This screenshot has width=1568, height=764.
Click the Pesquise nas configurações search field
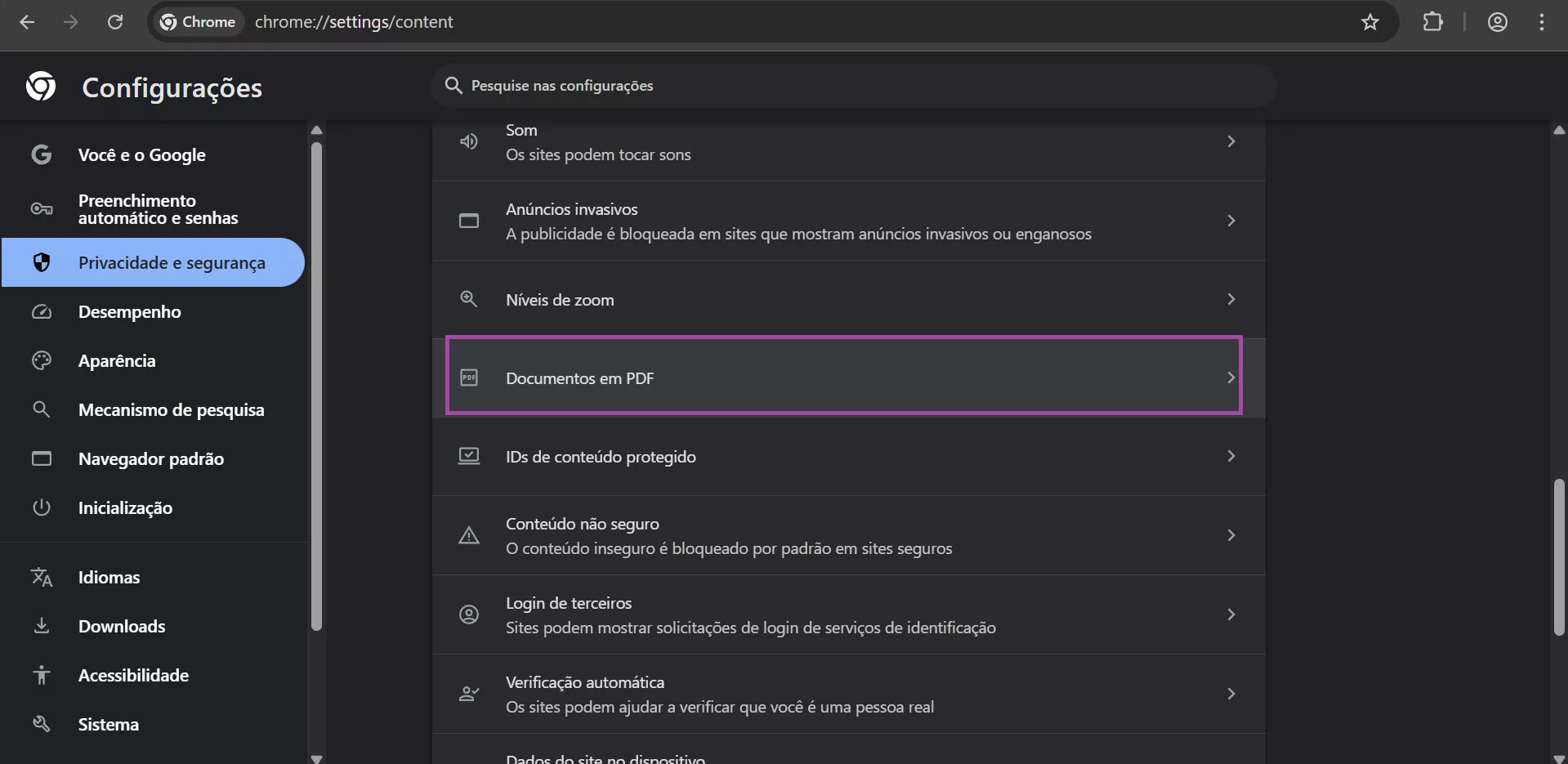854,86
